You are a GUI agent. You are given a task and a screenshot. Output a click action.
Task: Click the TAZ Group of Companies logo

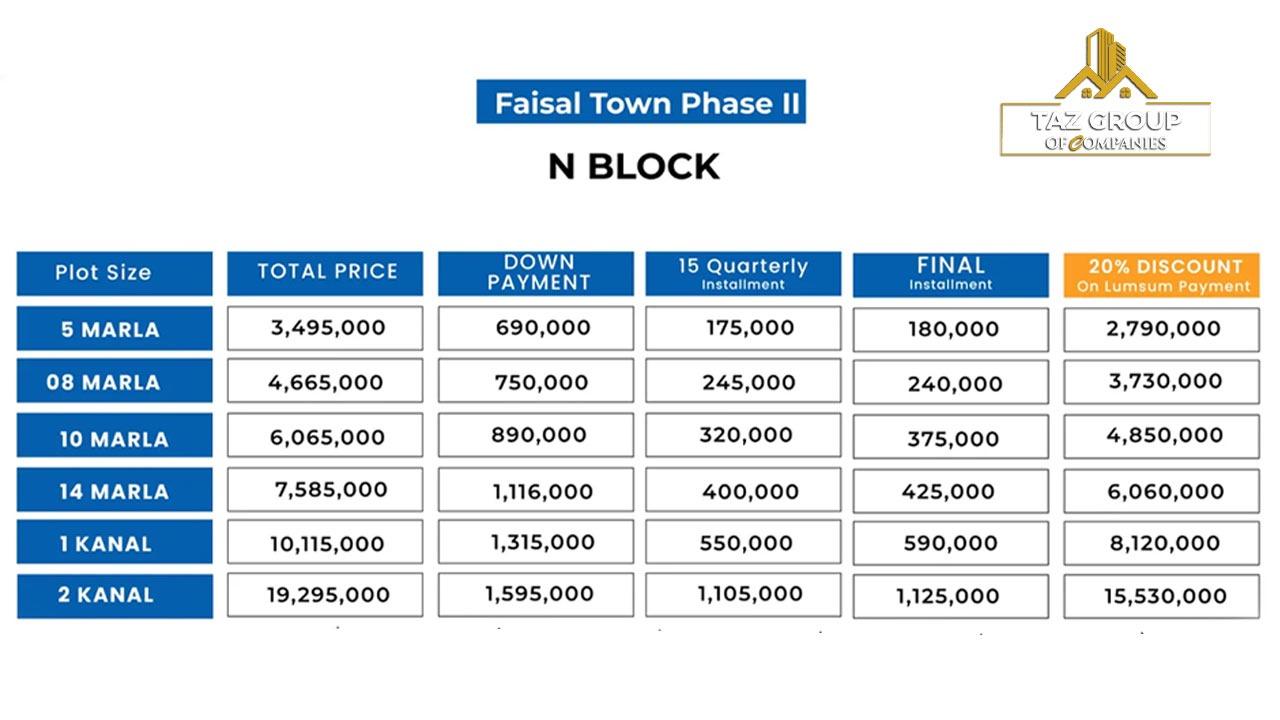click(x=1104, y=95)
